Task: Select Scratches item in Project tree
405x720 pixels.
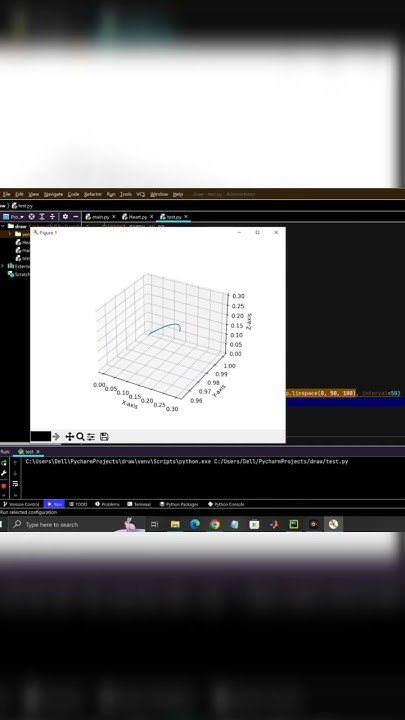Action: [x=19, y=274]
